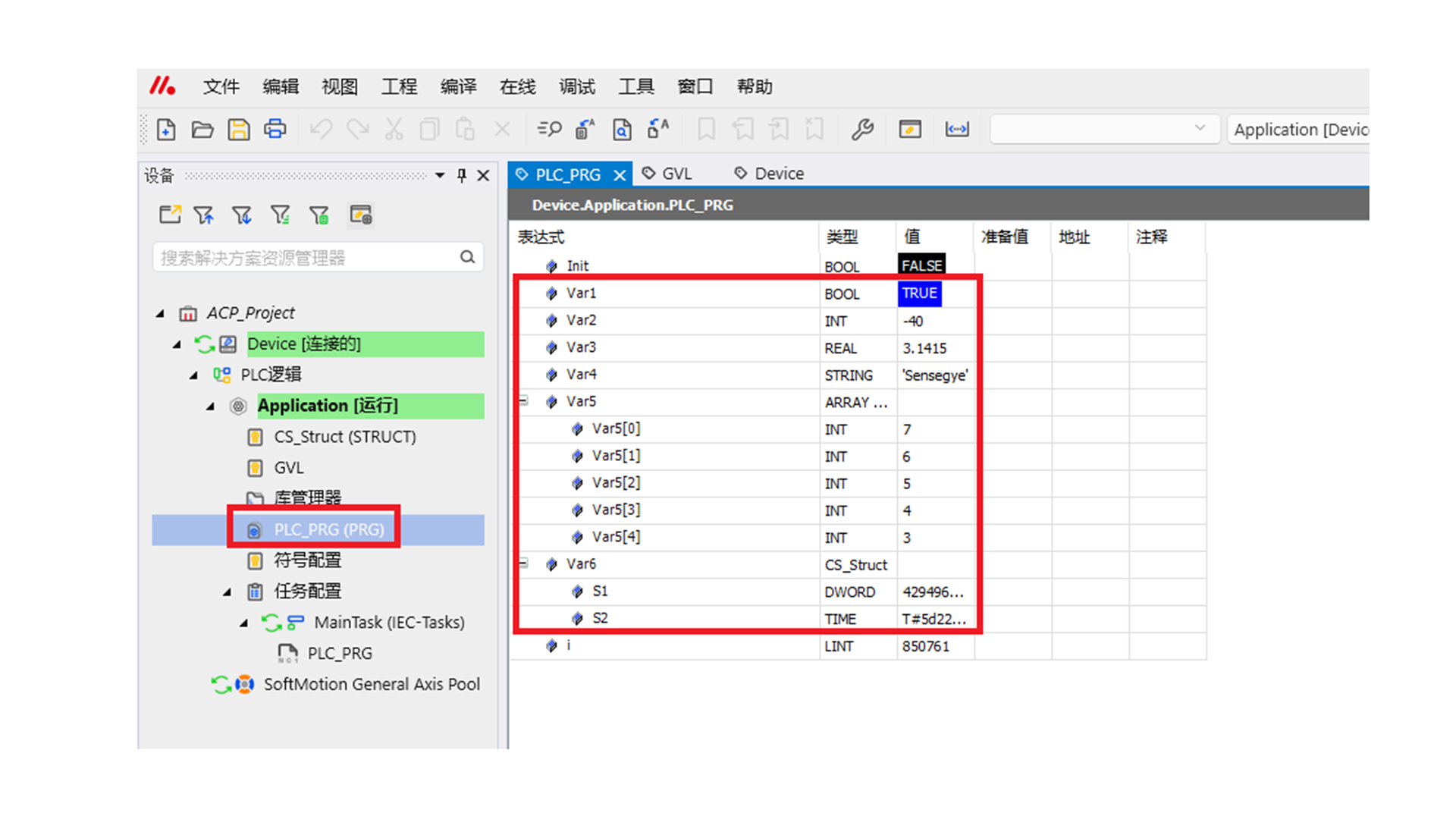Click the Delete X toolbar icon
This screenshot has width=1456, height=819.
502,130
